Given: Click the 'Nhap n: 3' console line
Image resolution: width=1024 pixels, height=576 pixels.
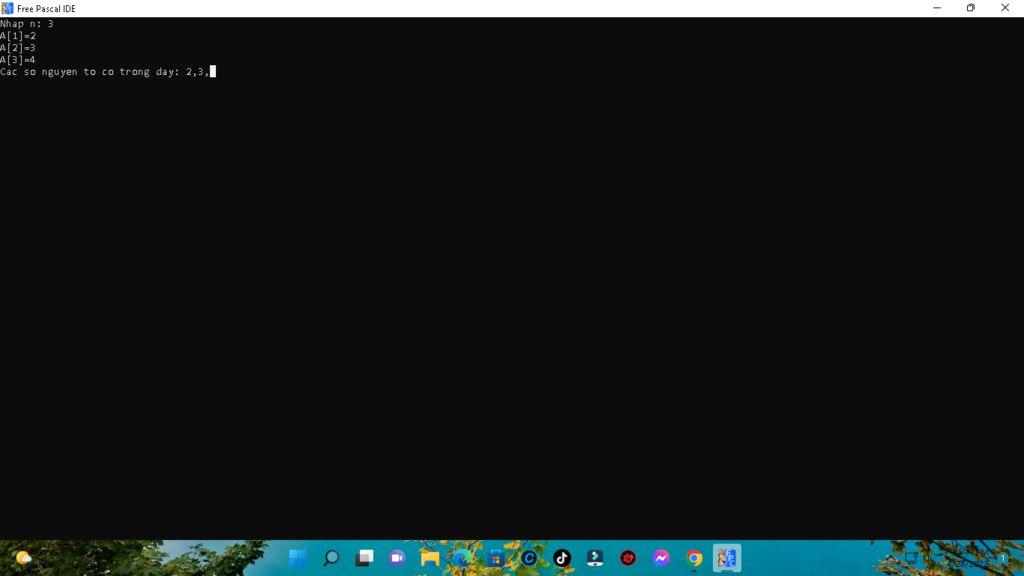Looking at the screenshot, I should (x=27, y=24).
